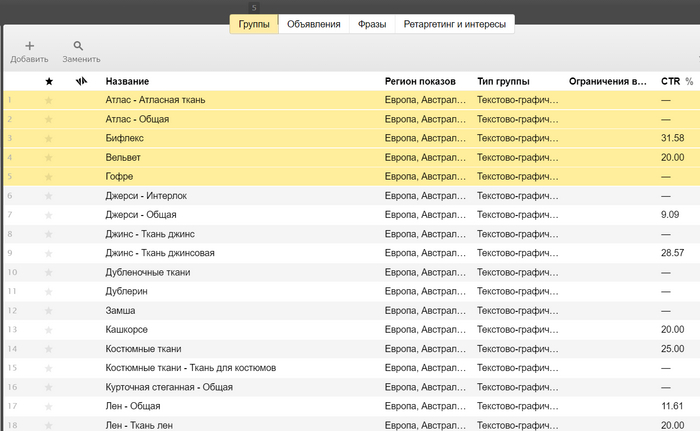Switch to the Объявления tab
Viewport: 700px width, 431px height.
313,24
